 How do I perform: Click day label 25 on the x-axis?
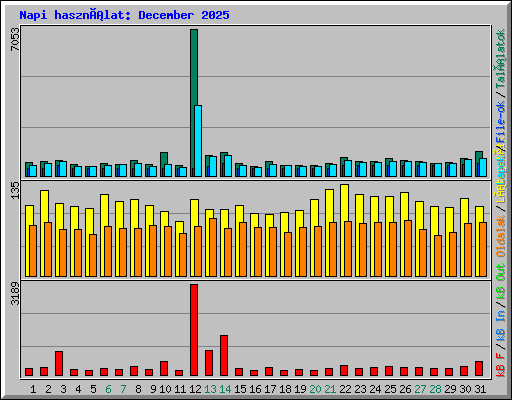[x=390, y=389]
